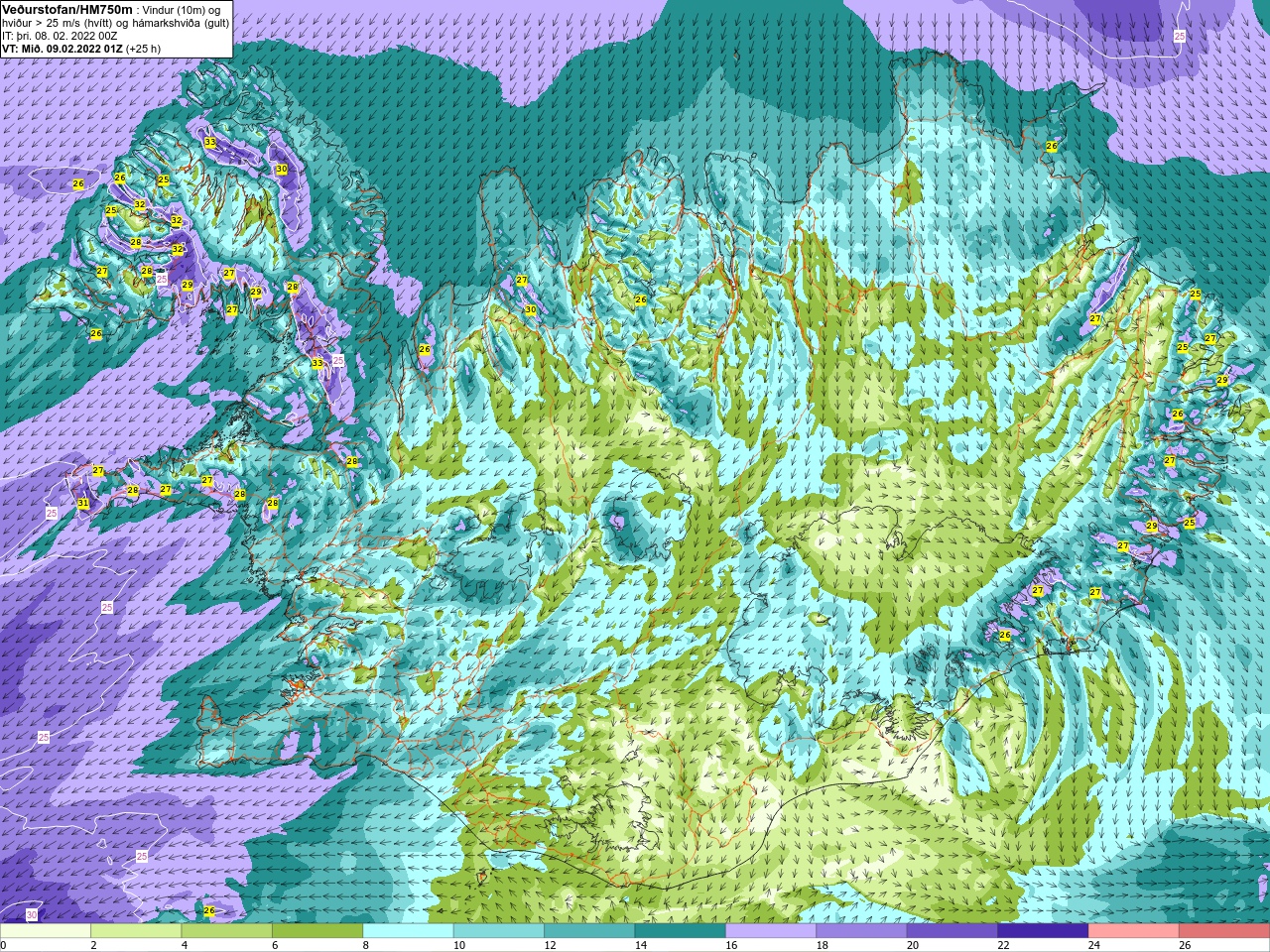This screenshot has width=1270, height=952.
Task: Click 'Vindur (10m) og' description text
Action: tap(182, 10)
